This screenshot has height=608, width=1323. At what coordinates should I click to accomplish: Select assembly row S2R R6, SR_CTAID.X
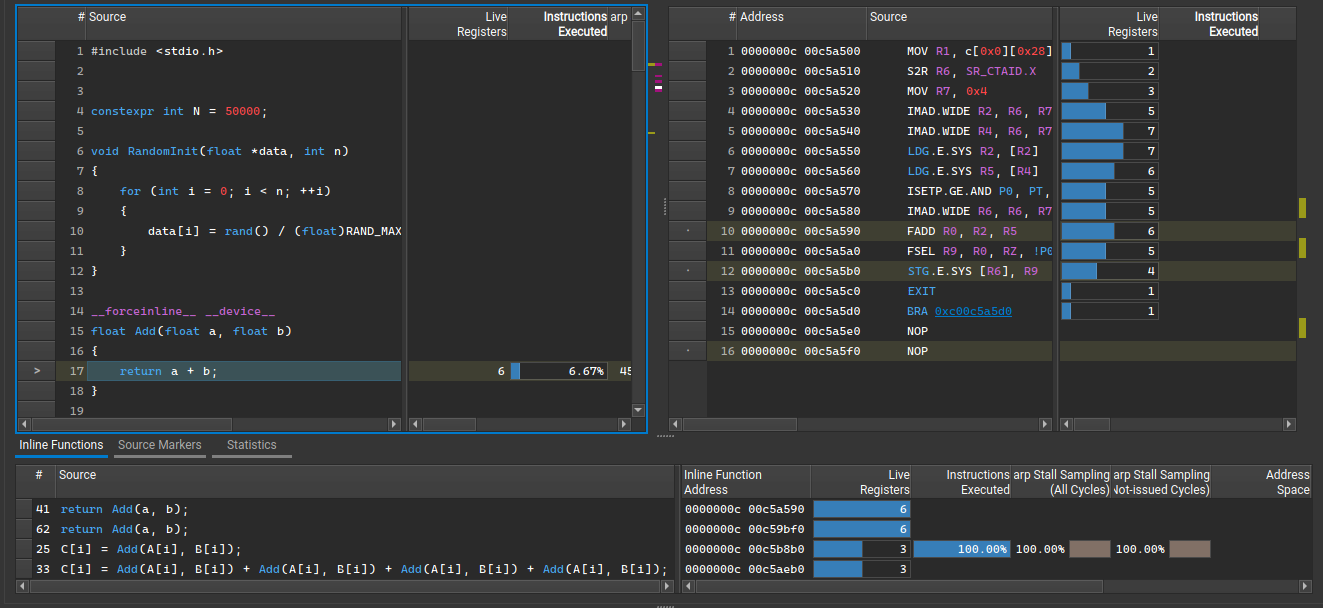[879, 71]
